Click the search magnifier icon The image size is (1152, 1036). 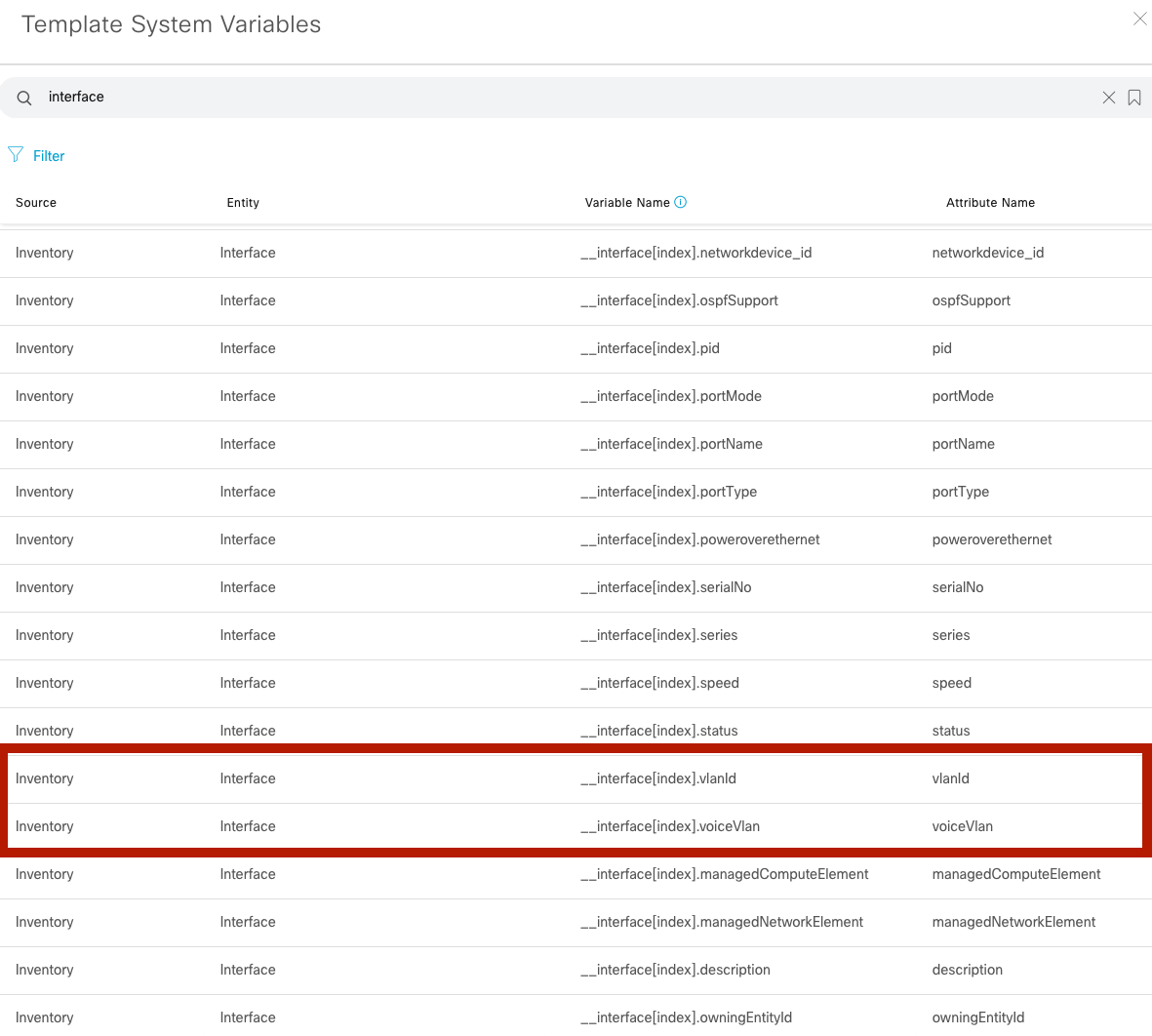[24, 98]
